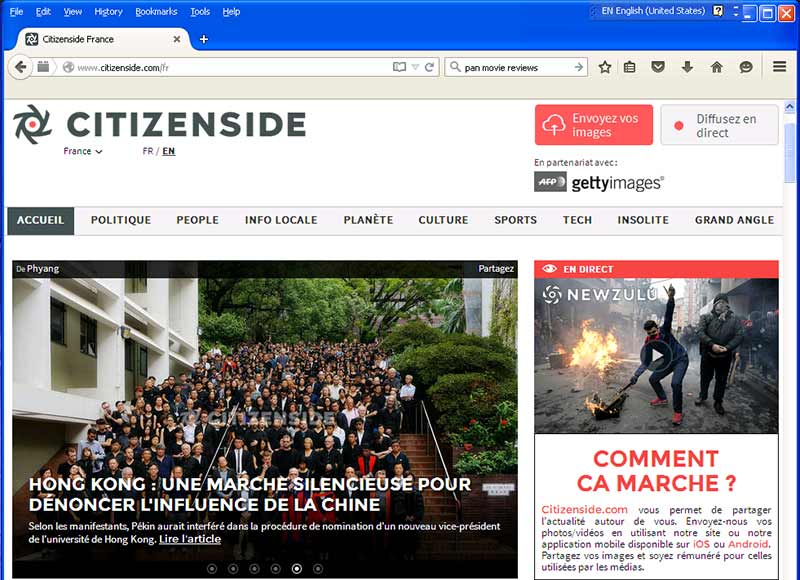Image resolution: width=800 pixels, height=580 pixels.
Task: Open the INFO LOCALE section
Action: pyautogui.click(x=281, y=220)
